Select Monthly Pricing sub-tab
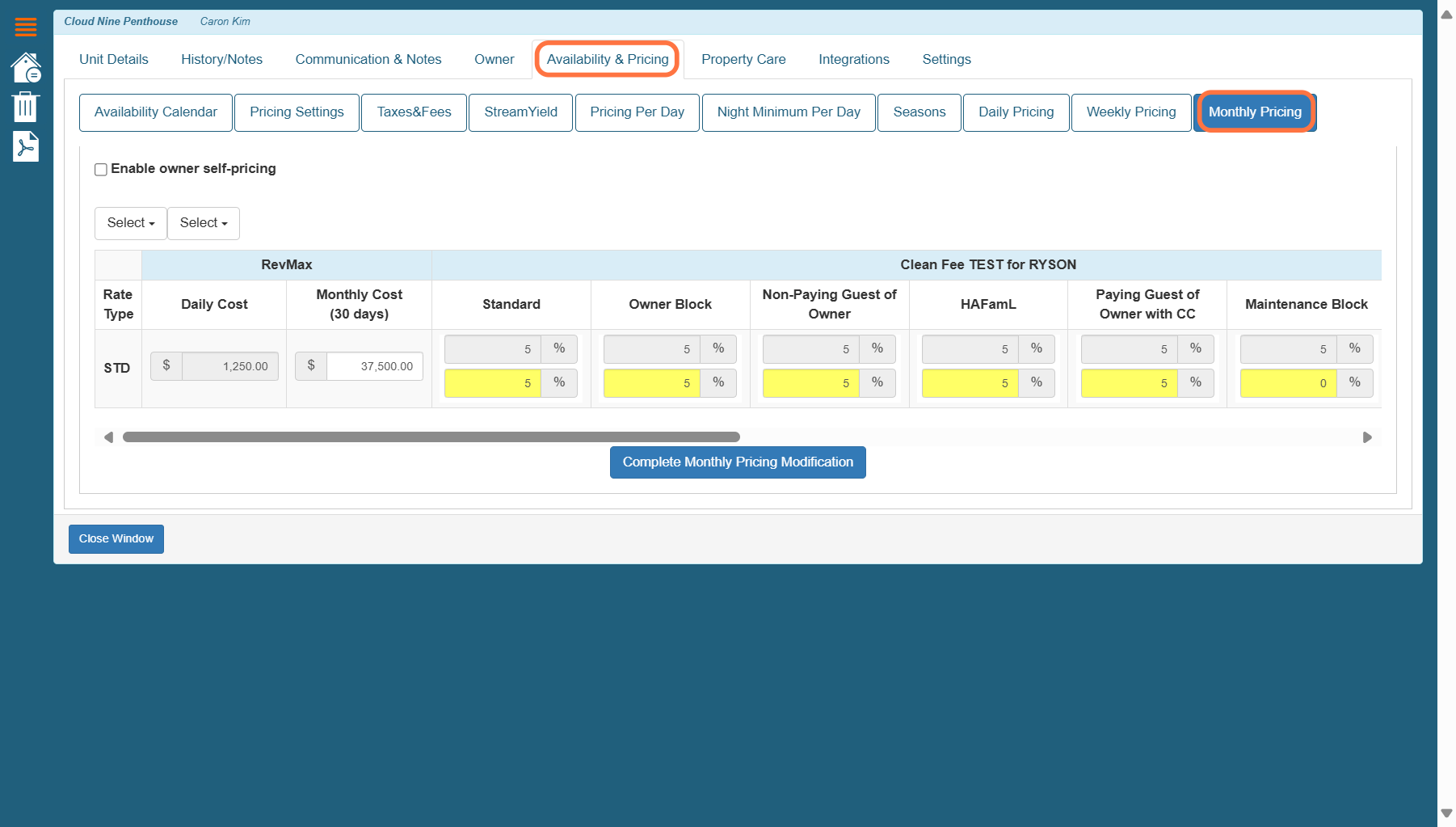1456x827 pixels. (x=1255, y=112)
